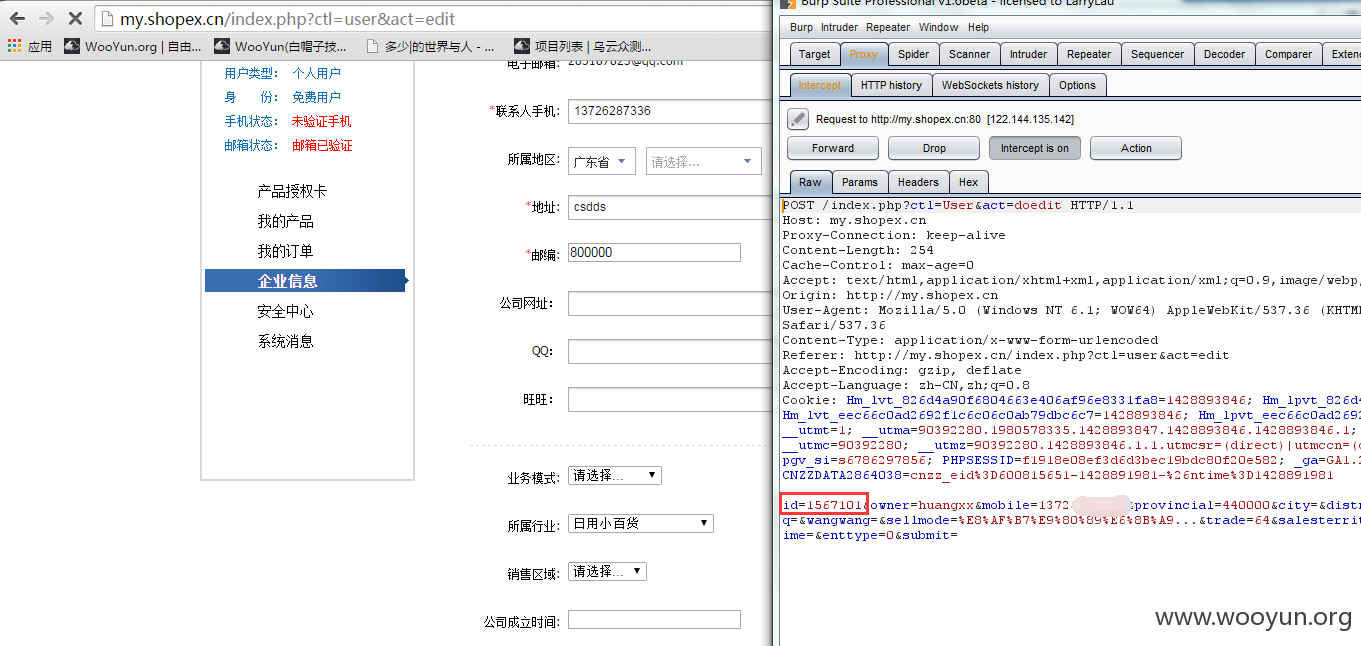Screen dimensions: 1361x646
Task: Switch to the Proxy tab
Action: point(864,54)
